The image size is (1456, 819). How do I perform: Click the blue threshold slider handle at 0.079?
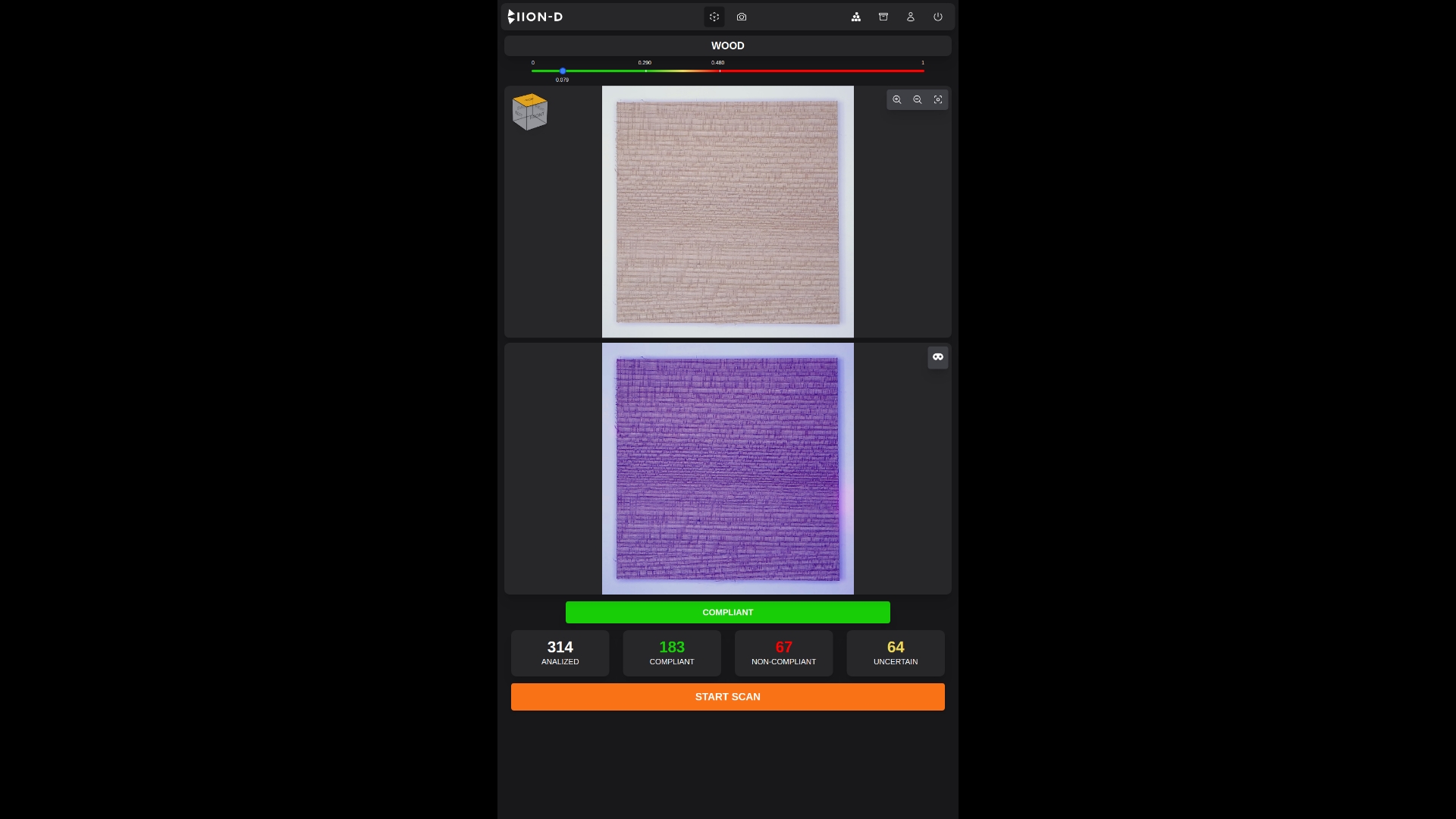(563, 71)
